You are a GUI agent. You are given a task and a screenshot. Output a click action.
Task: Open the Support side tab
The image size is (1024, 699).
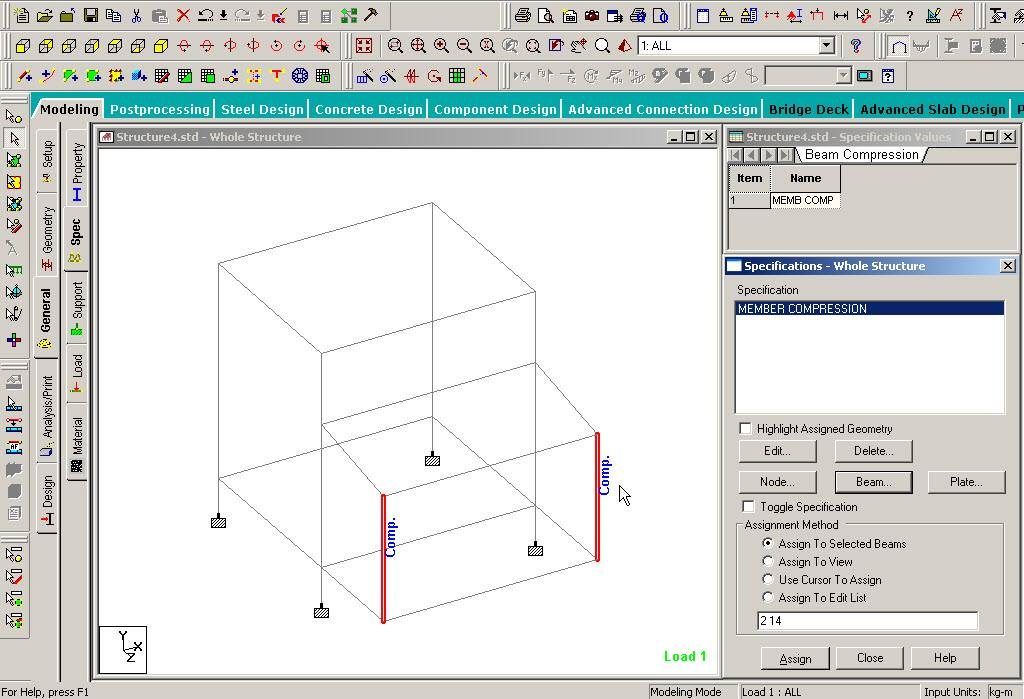[77, 309]
